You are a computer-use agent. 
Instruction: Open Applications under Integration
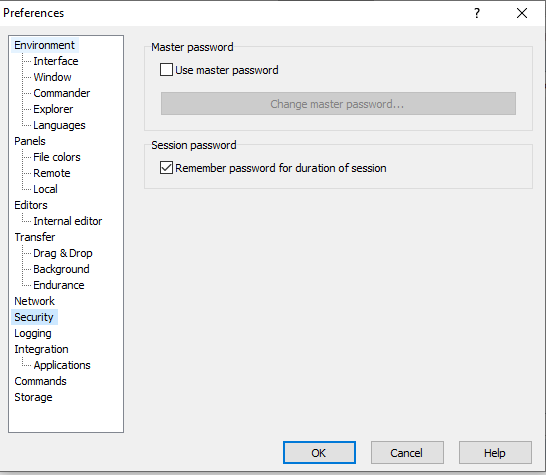pyautogui.click(x=62, y=365)
